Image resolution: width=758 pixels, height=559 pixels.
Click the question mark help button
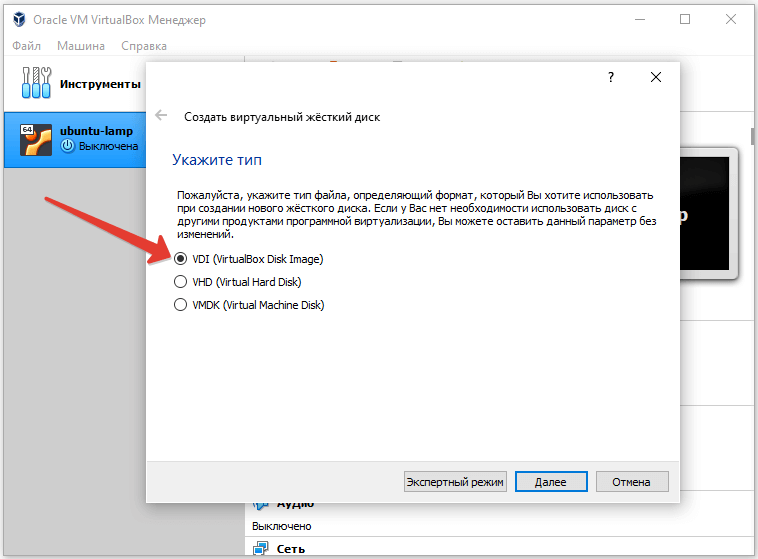coord(611,77)
